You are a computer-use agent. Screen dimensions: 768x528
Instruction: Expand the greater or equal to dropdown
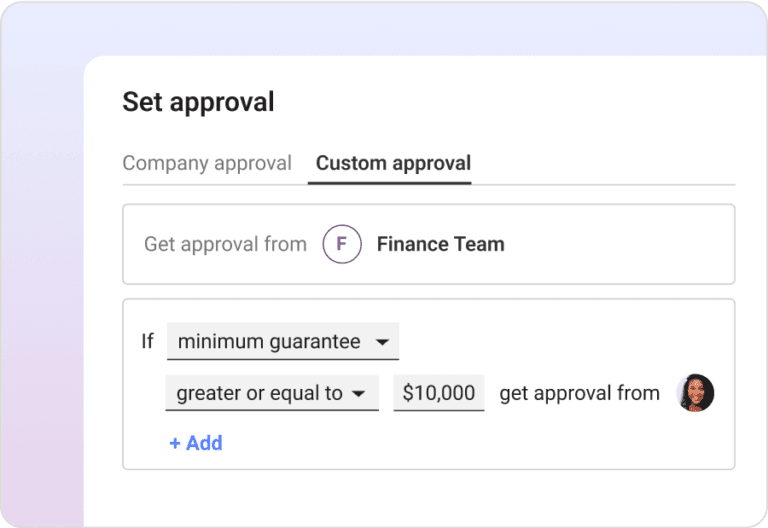click(272, 393)
